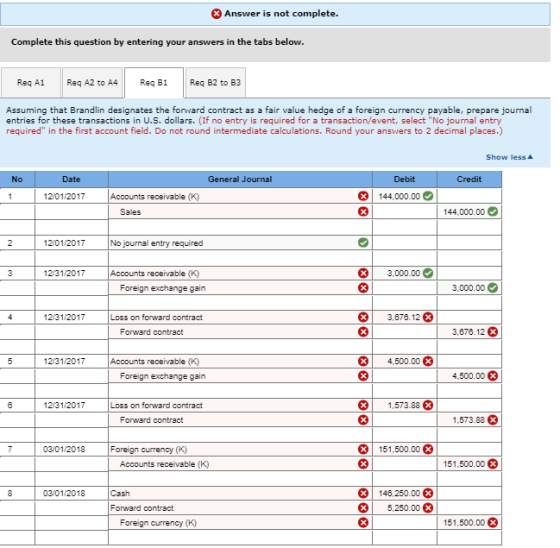Select the Req B1 tab
Viewport: 560px width, 548px height.
click(x=154, y=83)
